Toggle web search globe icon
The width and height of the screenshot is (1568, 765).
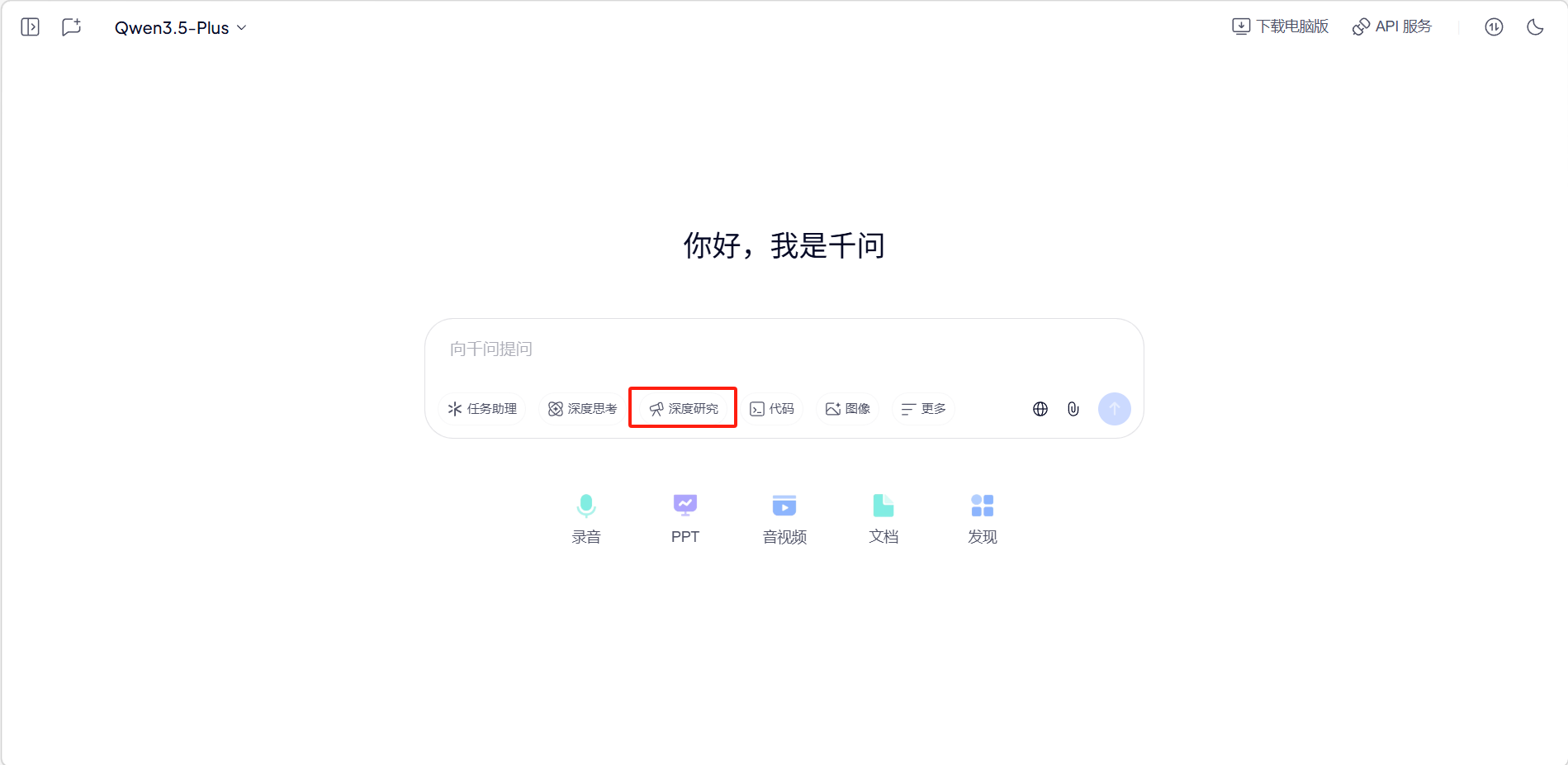click(1040, 409)
